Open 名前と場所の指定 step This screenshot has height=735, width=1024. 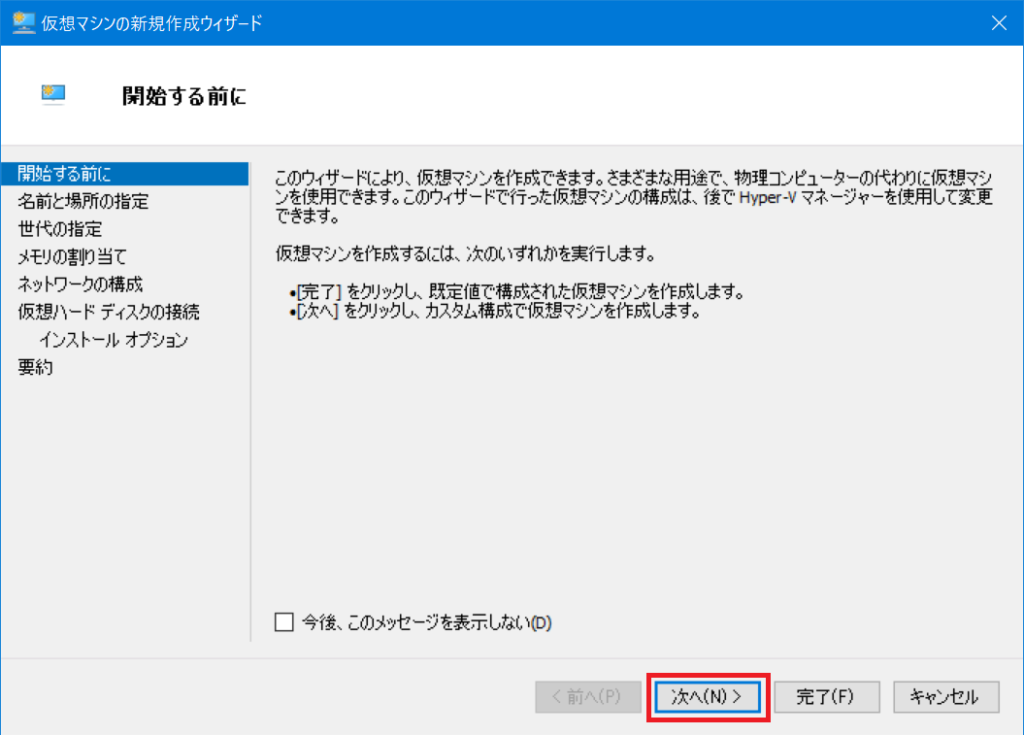(x=83, y=201)
